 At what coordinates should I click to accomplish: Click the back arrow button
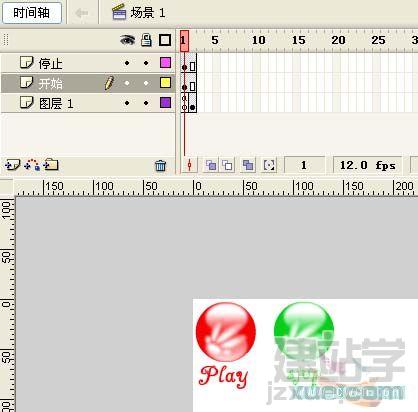coord(82,13)
